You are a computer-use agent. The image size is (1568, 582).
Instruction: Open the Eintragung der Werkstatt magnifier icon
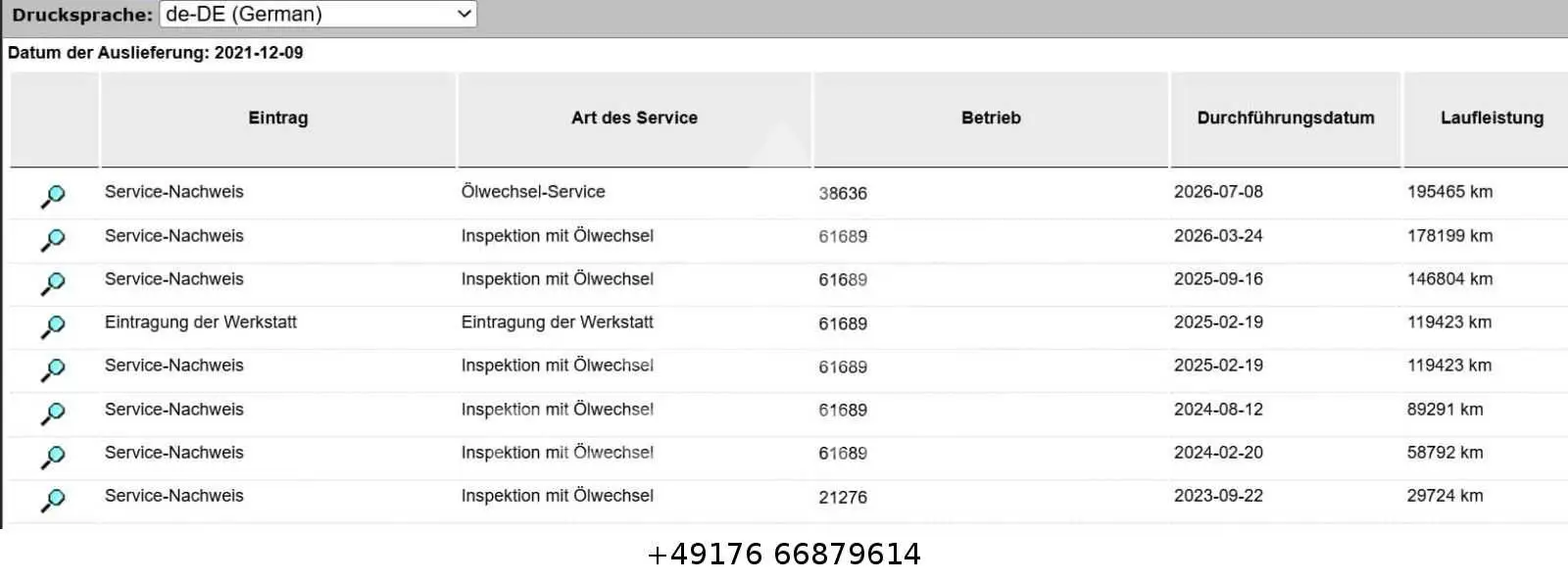(x=53, y=326)
